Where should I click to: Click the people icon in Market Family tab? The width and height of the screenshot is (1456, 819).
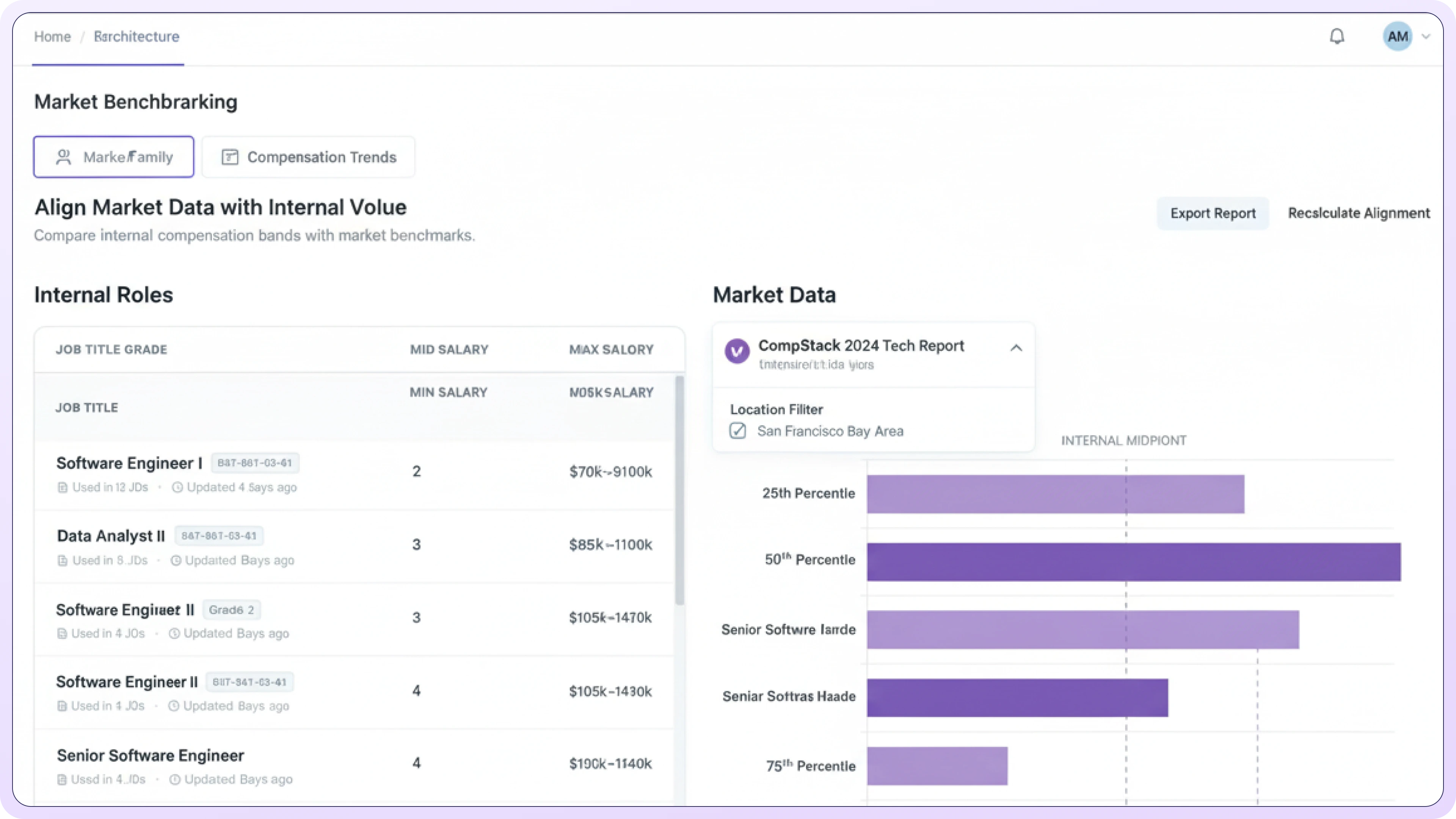tap(64, 157)
